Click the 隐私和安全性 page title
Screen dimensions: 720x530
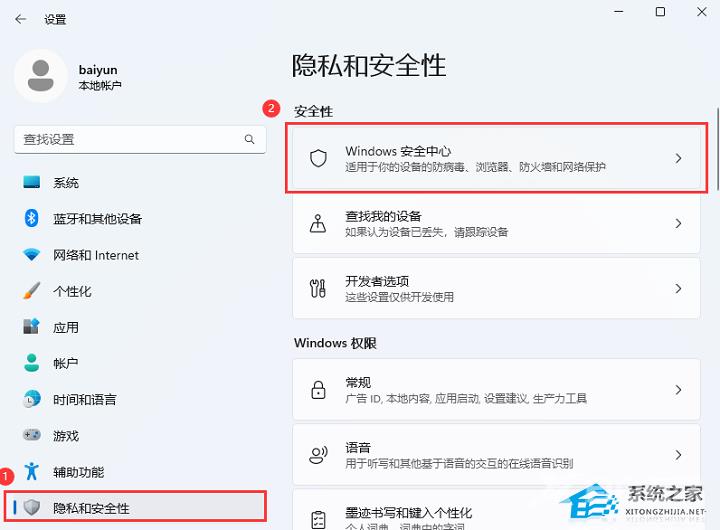(x=369, y=65)
